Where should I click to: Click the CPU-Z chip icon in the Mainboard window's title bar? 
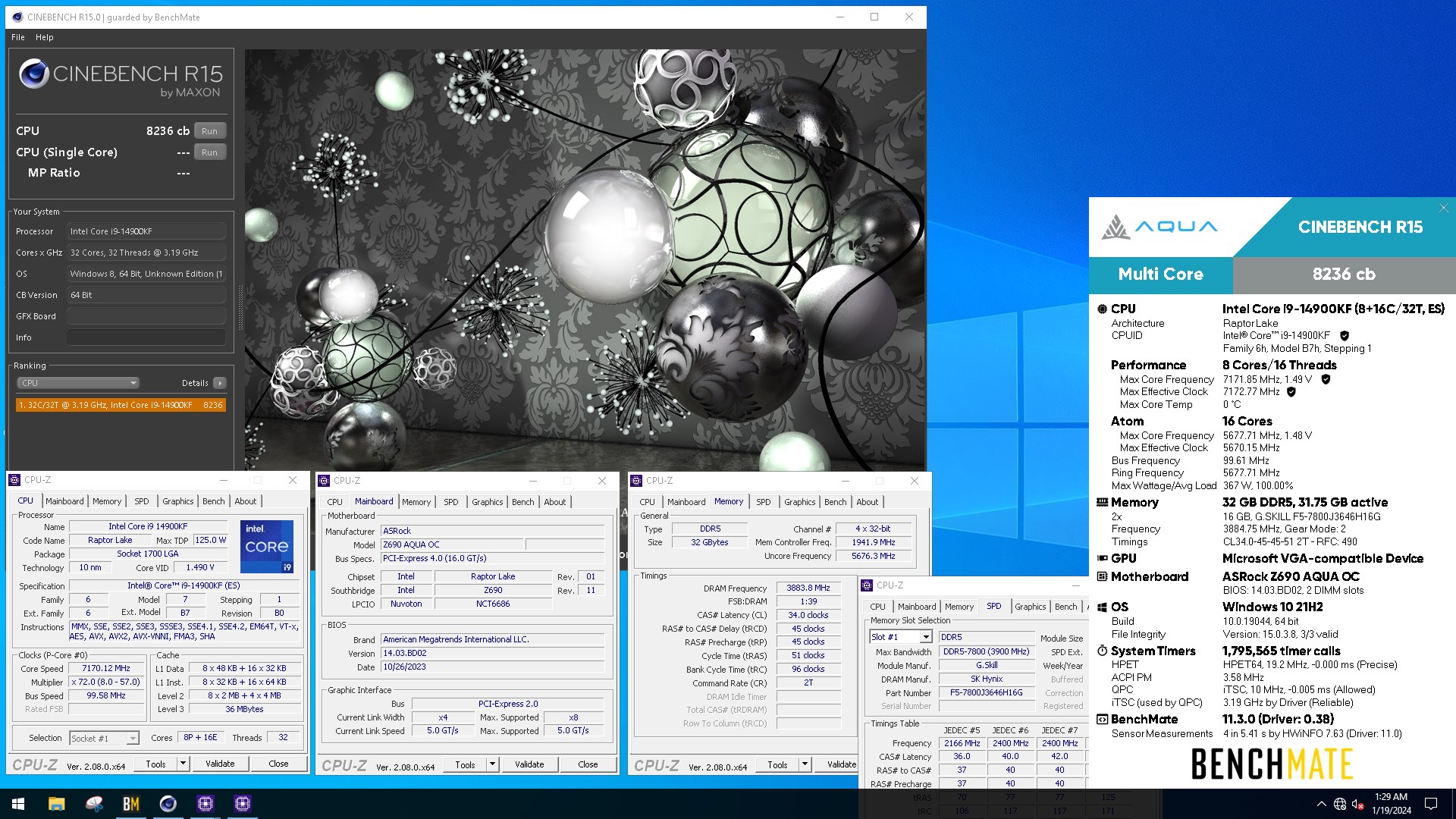point(324,481)
